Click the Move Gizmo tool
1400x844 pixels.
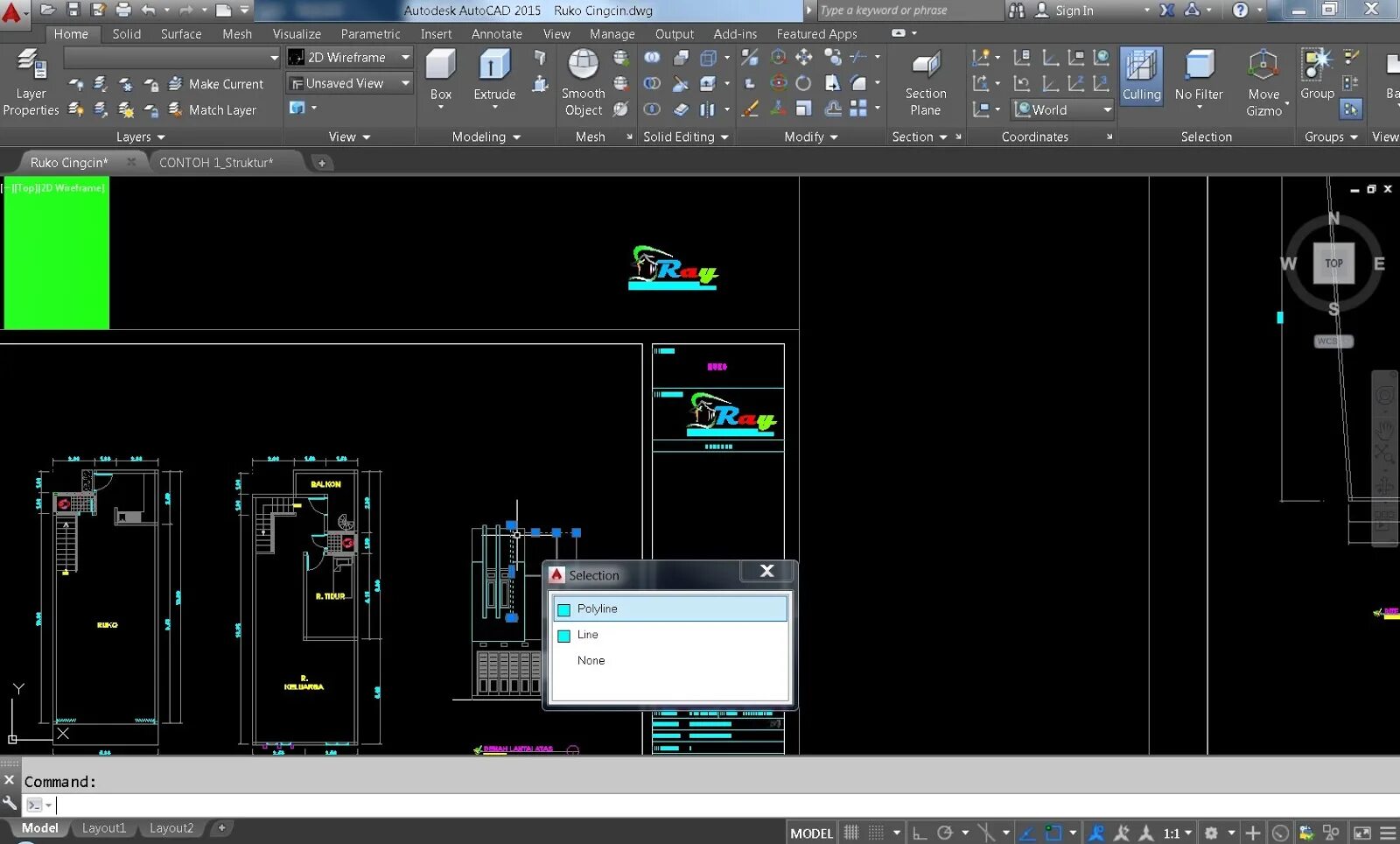pos(1263,83)
